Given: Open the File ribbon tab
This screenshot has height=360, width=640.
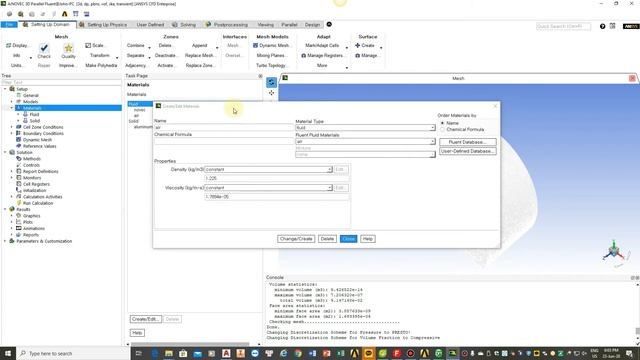Looking at the screenshot, I should 9,24.
